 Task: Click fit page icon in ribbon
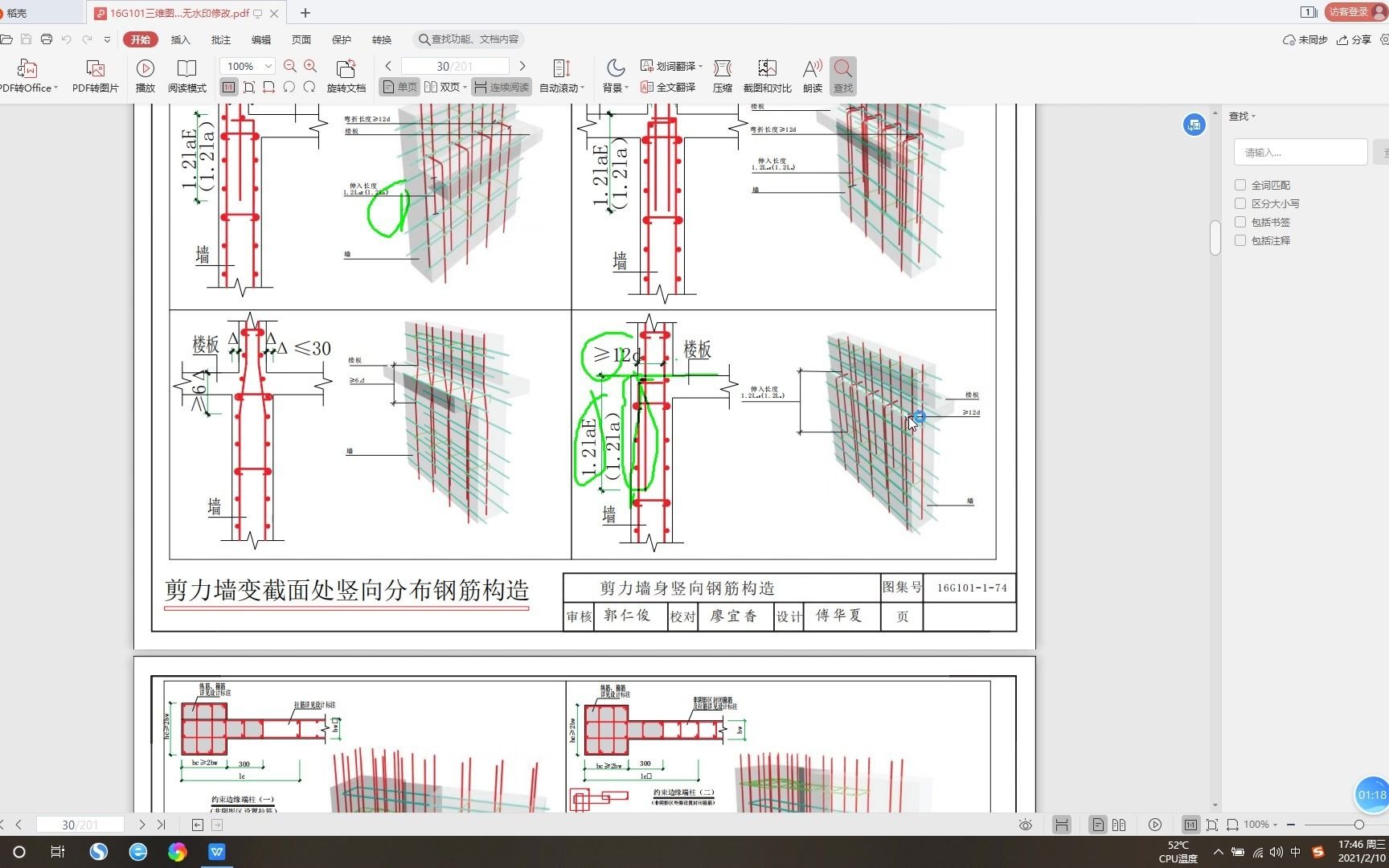click(x=249, y=87)
